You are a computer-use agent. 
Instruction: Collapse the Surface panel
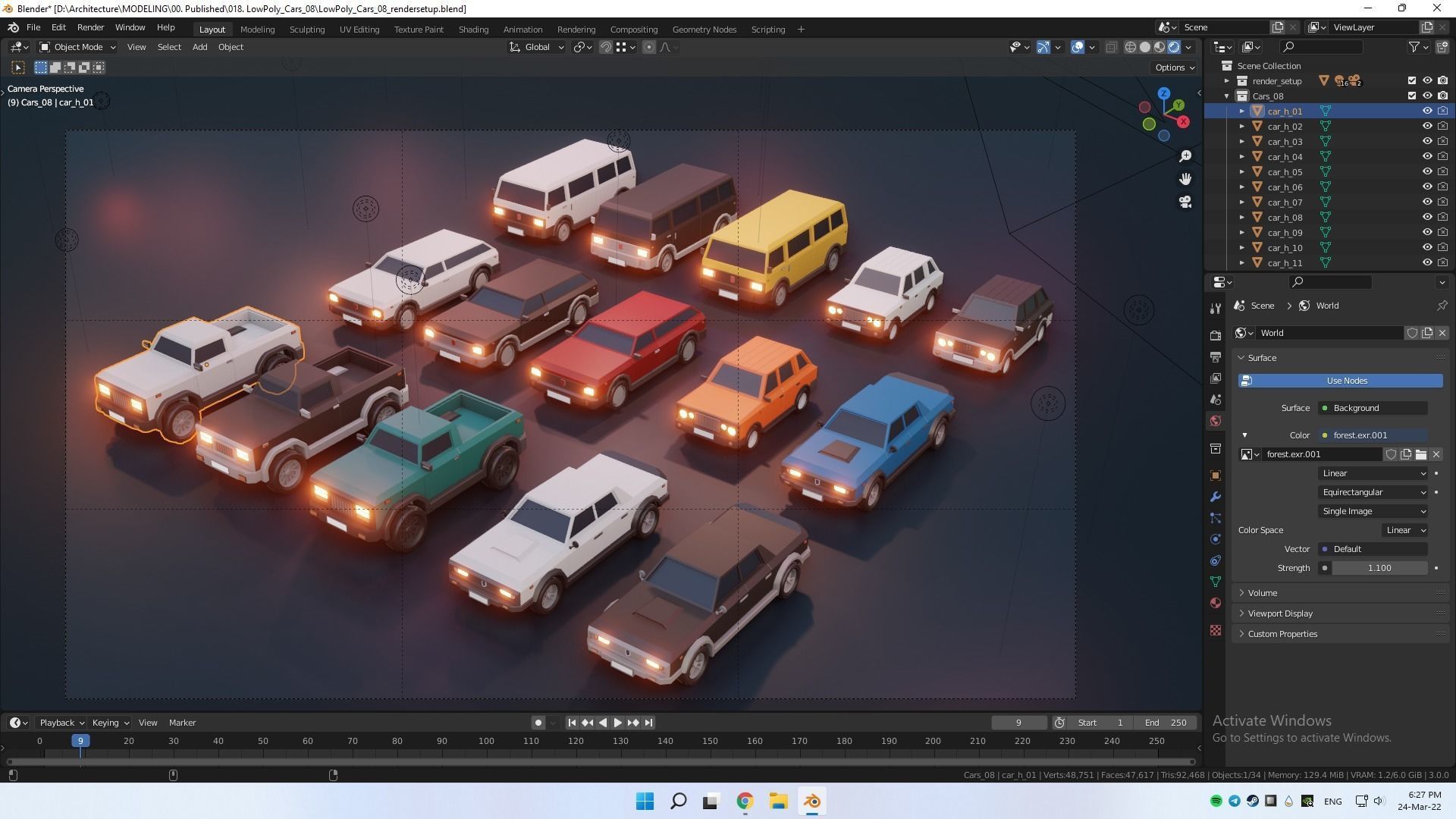1261,358
